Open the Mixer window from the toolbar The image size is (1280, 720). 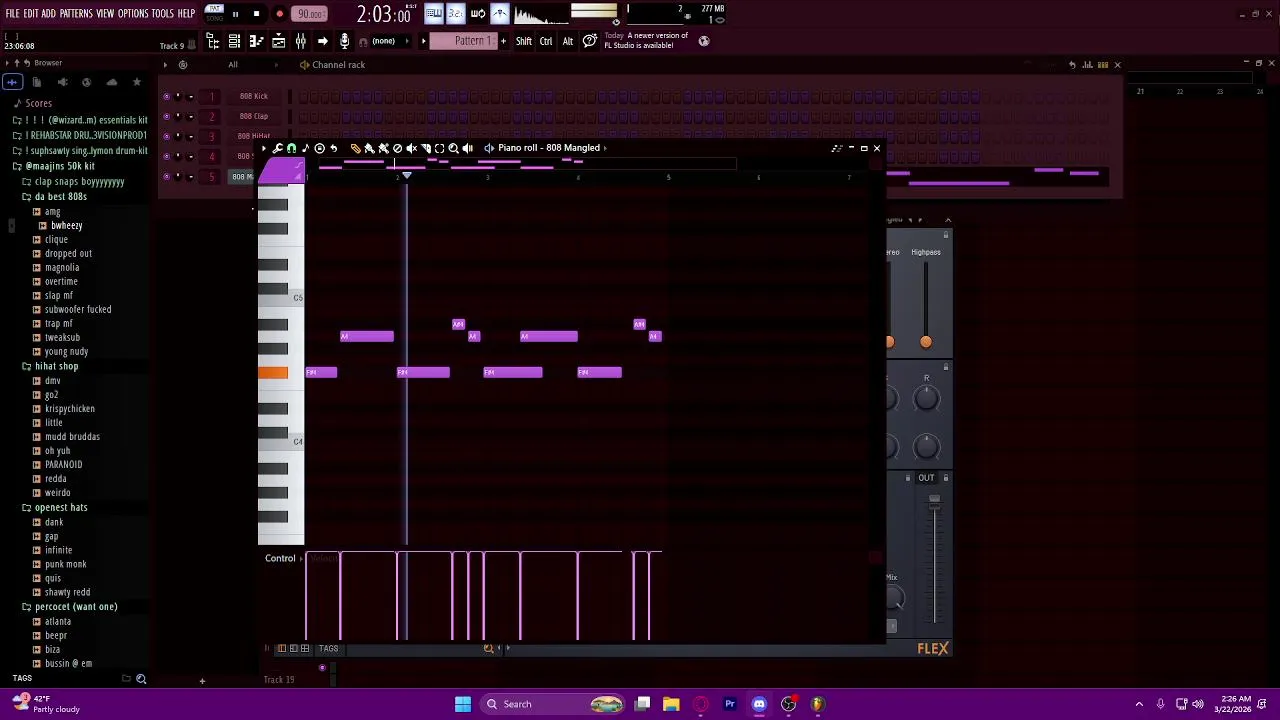pos(300,41)
